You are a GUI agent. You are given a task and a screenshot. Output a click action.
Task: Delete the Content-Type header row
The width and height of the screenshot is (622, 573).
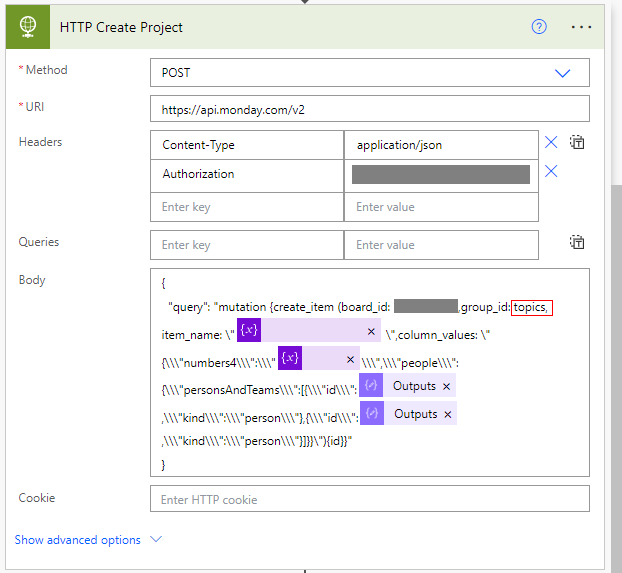pos(551,142)
